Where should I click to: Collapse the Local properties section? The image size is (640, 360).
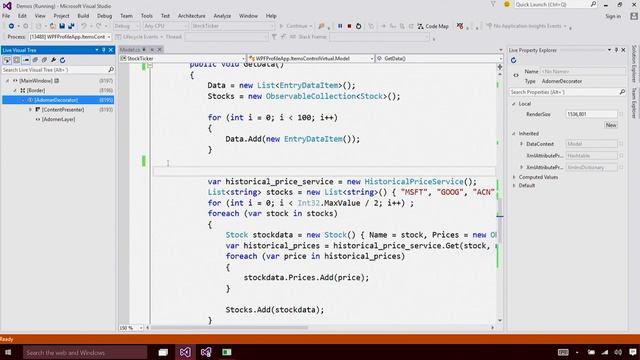click(x=514, y=104)
